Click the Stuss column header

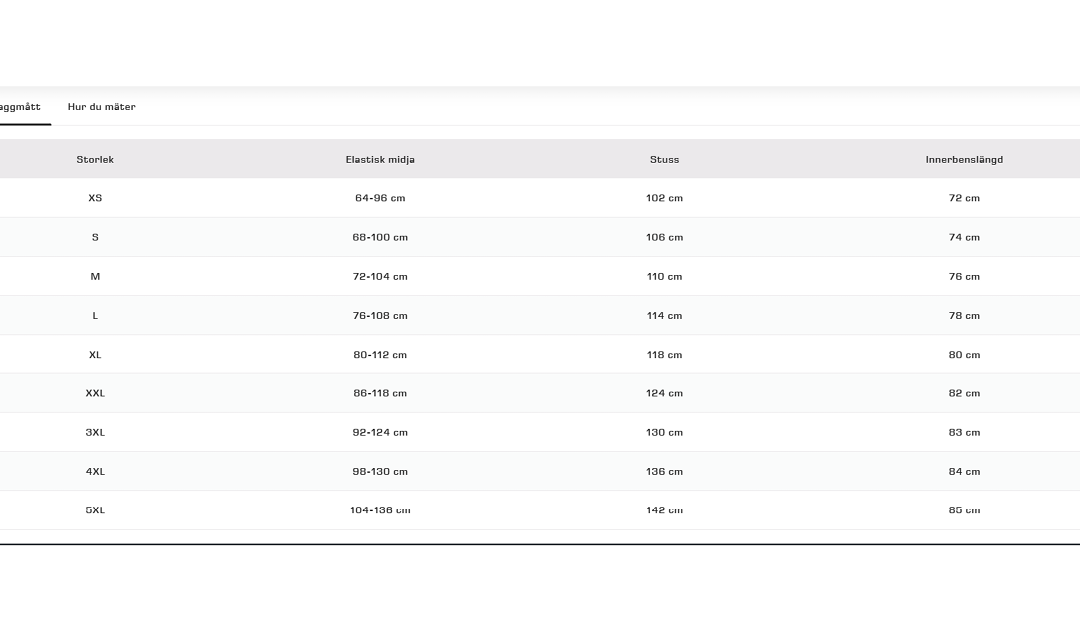664,160
